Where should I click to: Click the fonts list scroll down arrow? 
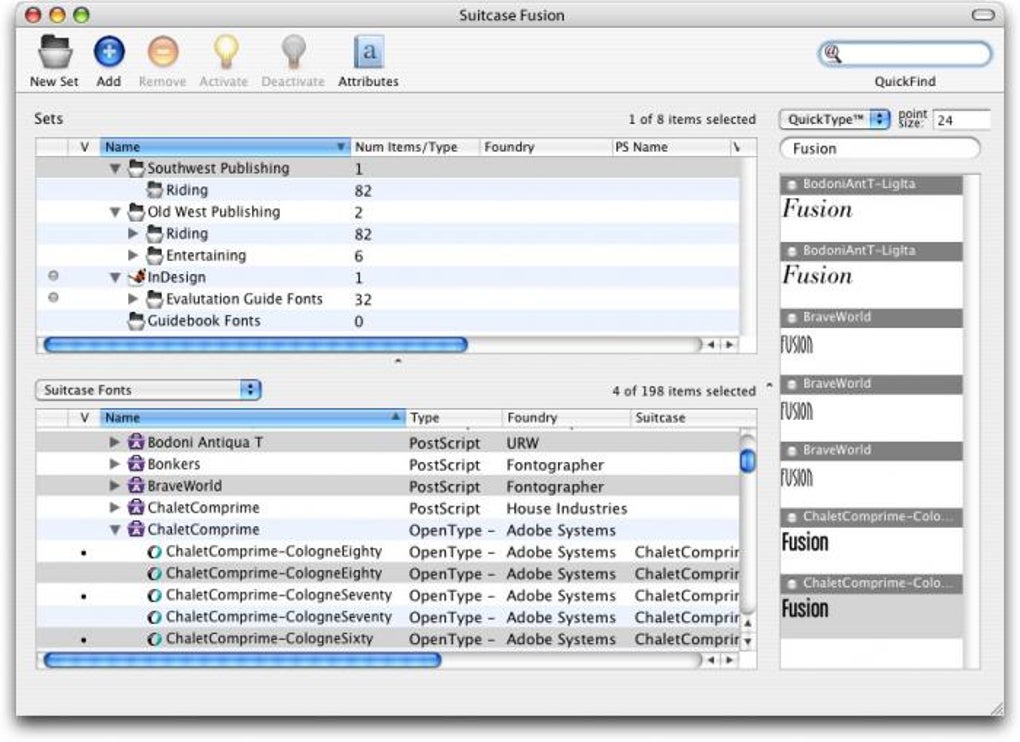[x=748, y=641]
